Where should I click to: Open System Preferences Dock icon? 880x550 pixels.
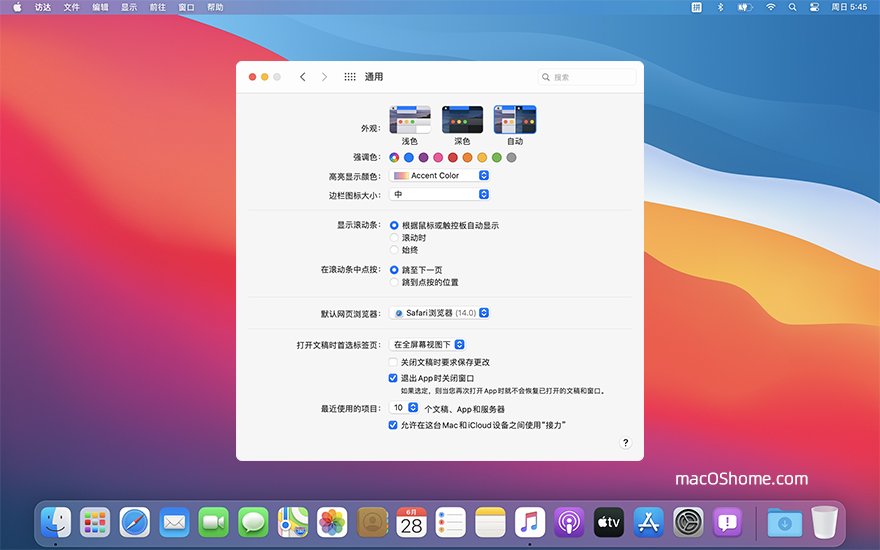click(x=688, y=522)
